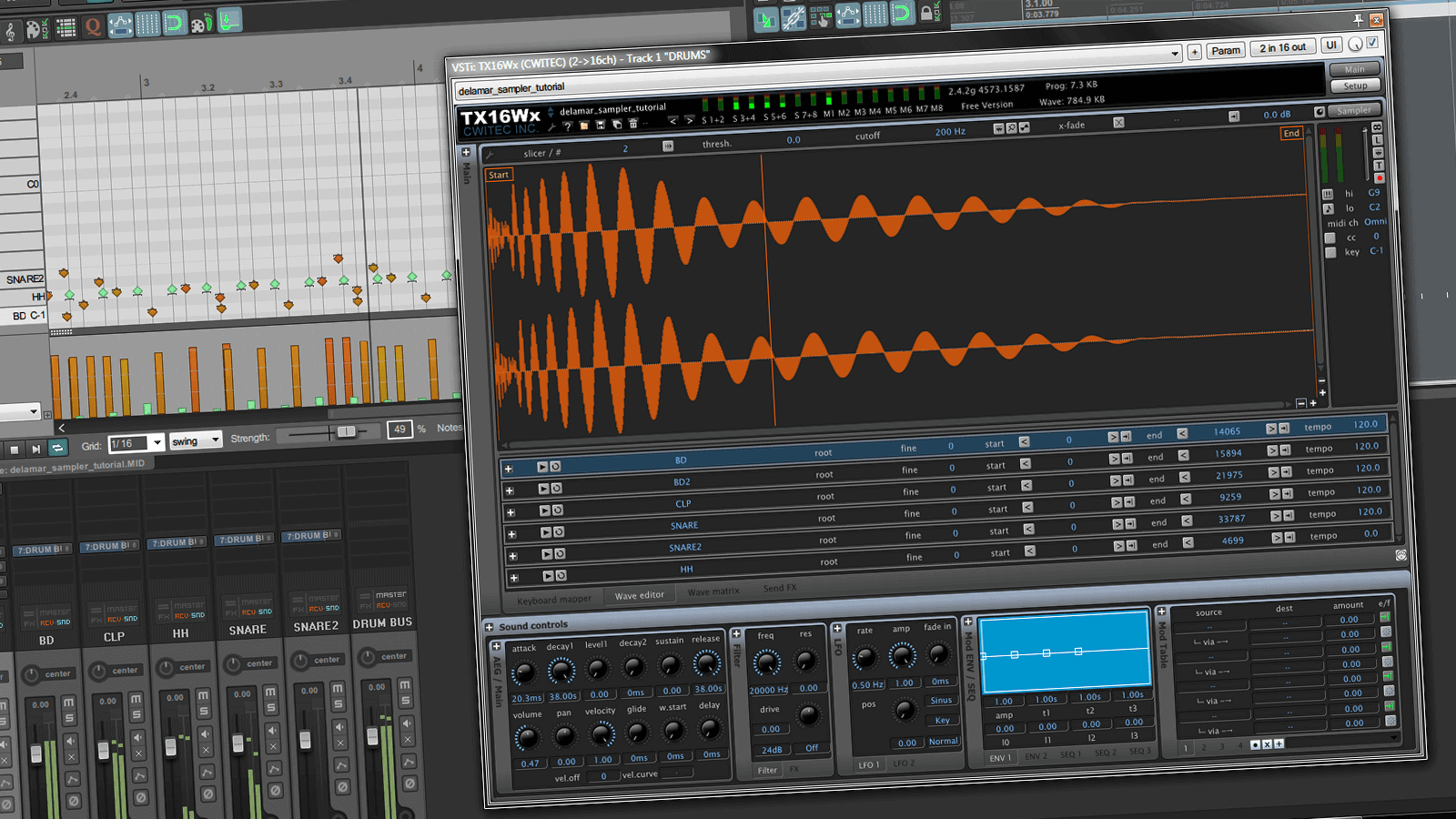Open the swing mode dropdown
The height and width of the screenshot is (819, 1456).
click(195, 440)
